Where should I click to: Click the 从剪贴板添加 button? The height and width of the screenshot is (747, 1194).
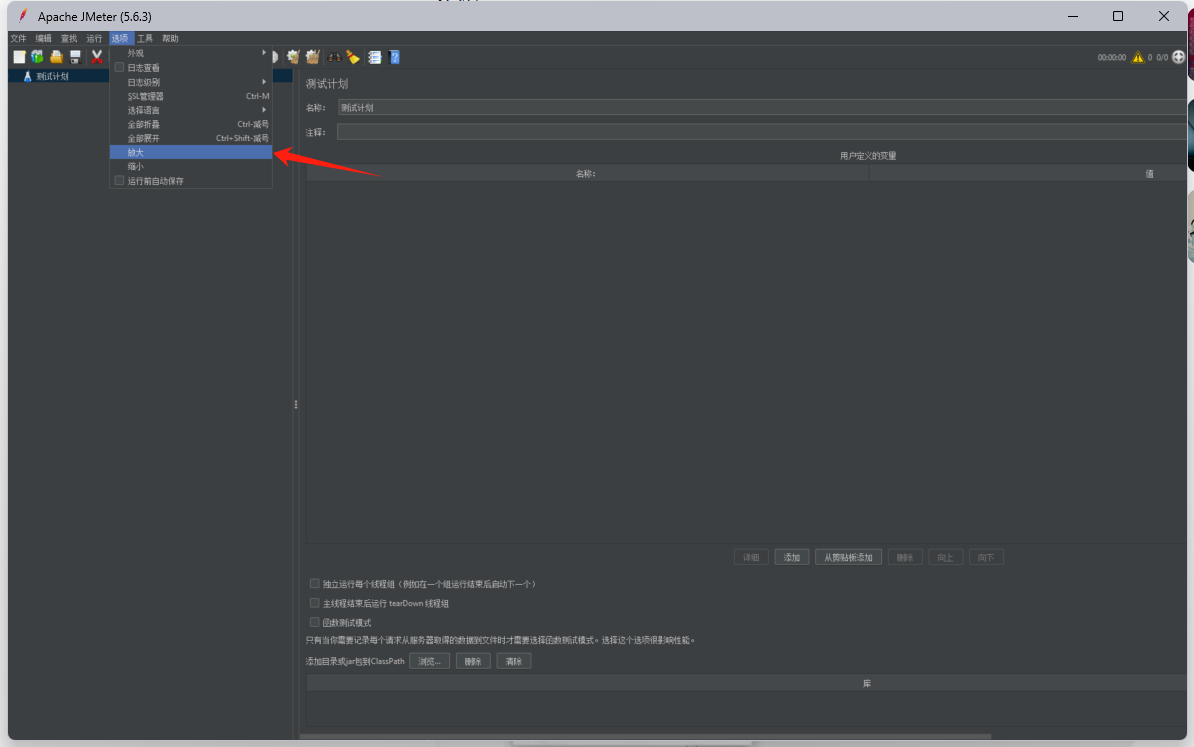848,557
